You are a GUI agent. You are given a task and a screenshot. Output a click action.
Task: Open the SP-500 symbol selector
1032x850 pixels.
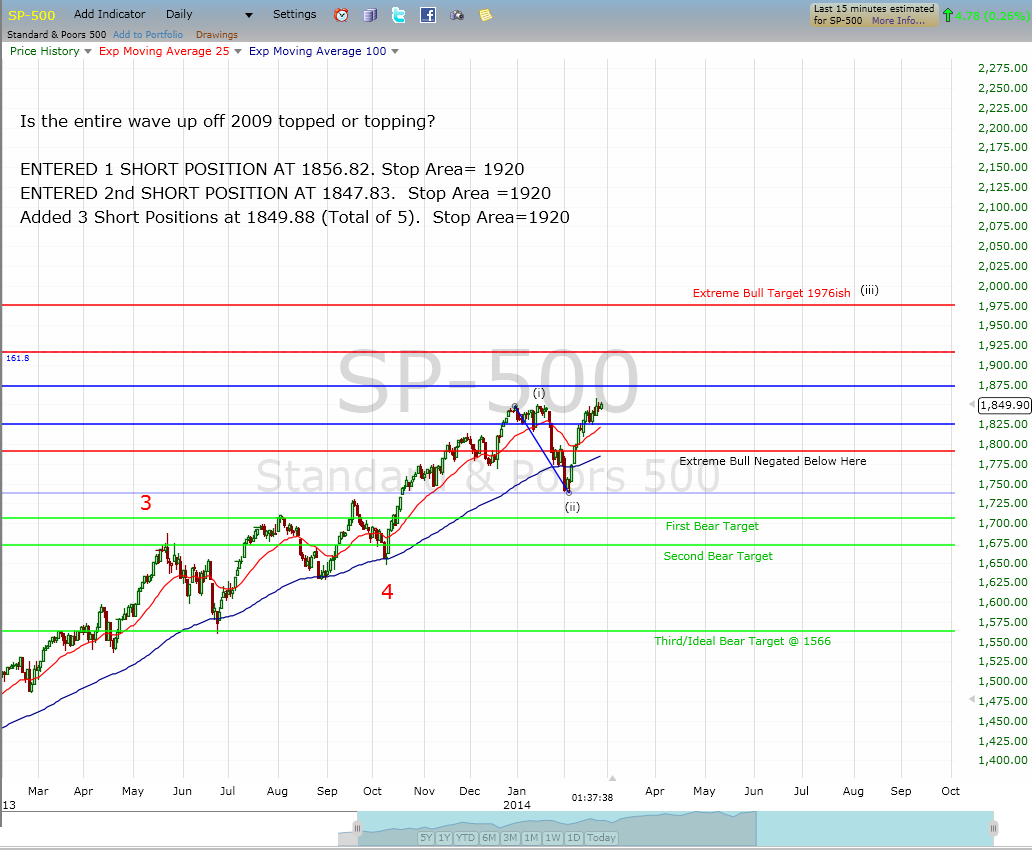32,15
